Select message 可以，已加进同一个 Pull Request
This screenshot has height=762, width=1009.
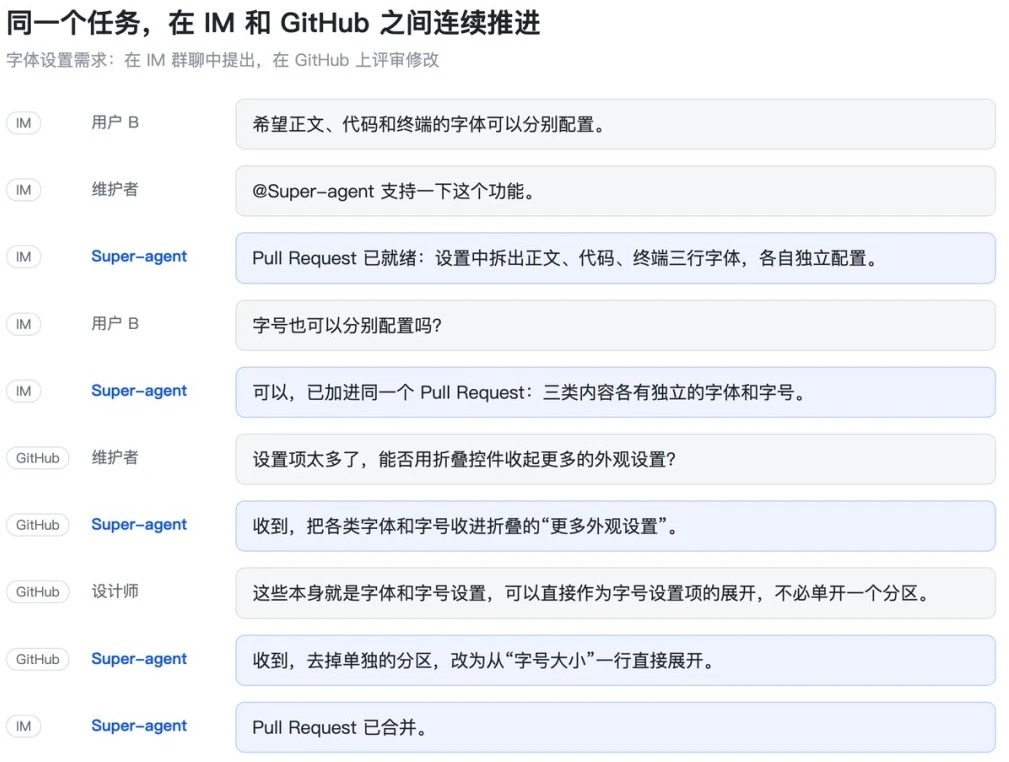click(615, 392)
